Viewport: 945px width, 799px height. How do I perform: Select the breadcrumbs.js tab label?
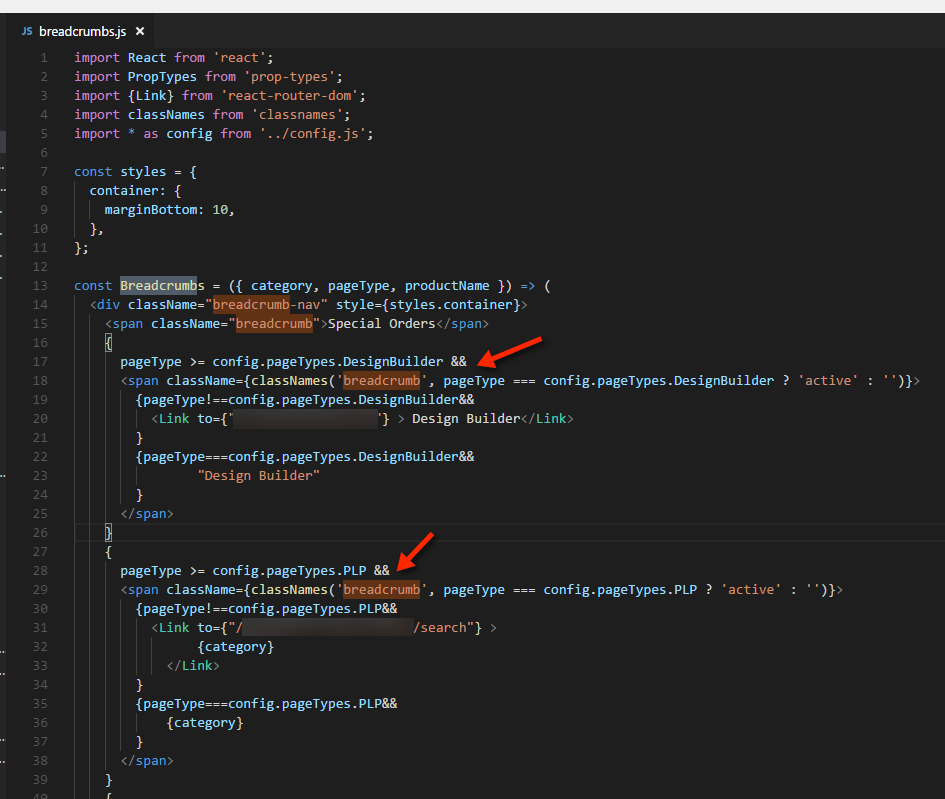[x=83, y=31]
